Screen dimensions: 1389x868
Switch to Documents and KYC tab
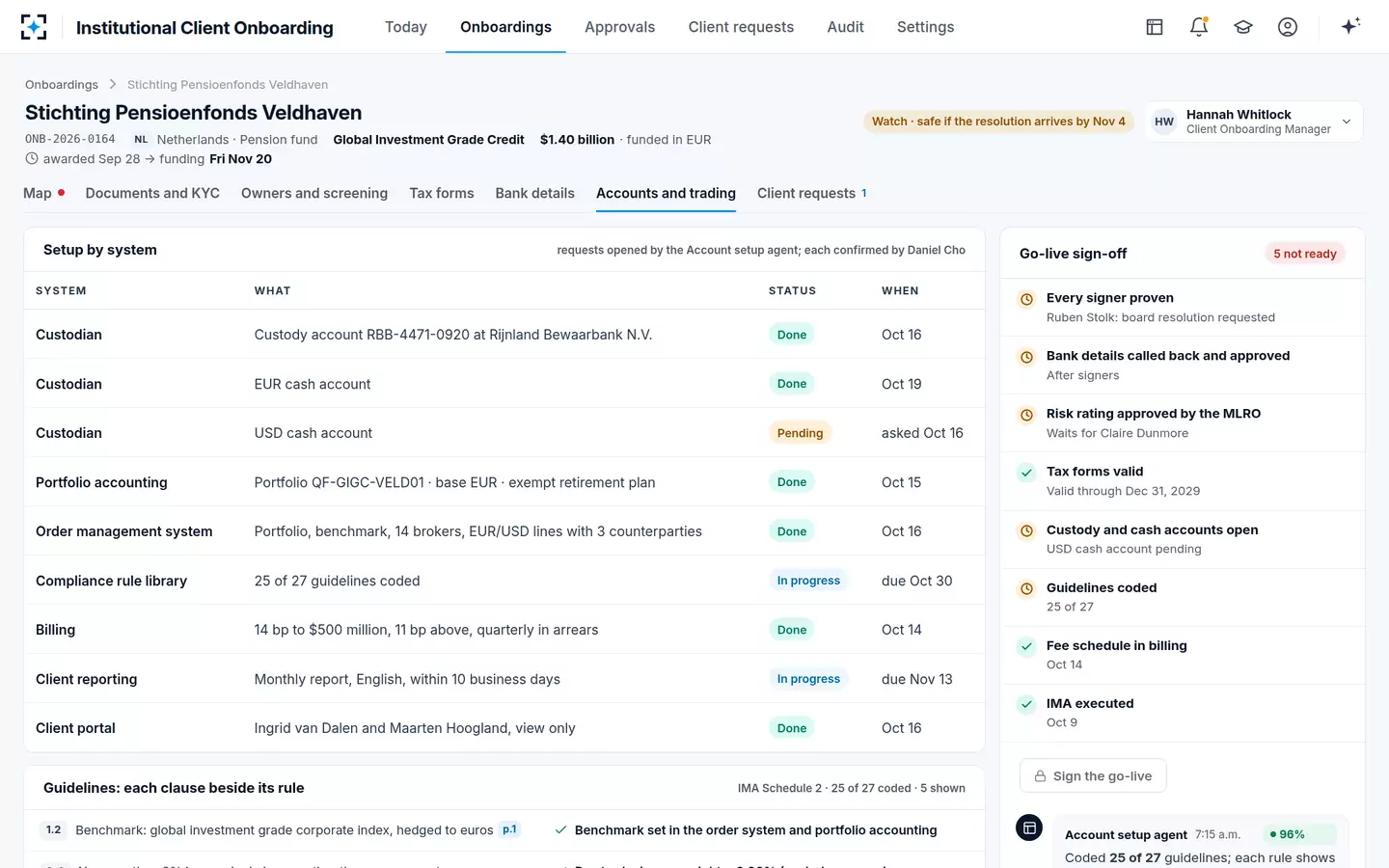[x=152, y=193]
